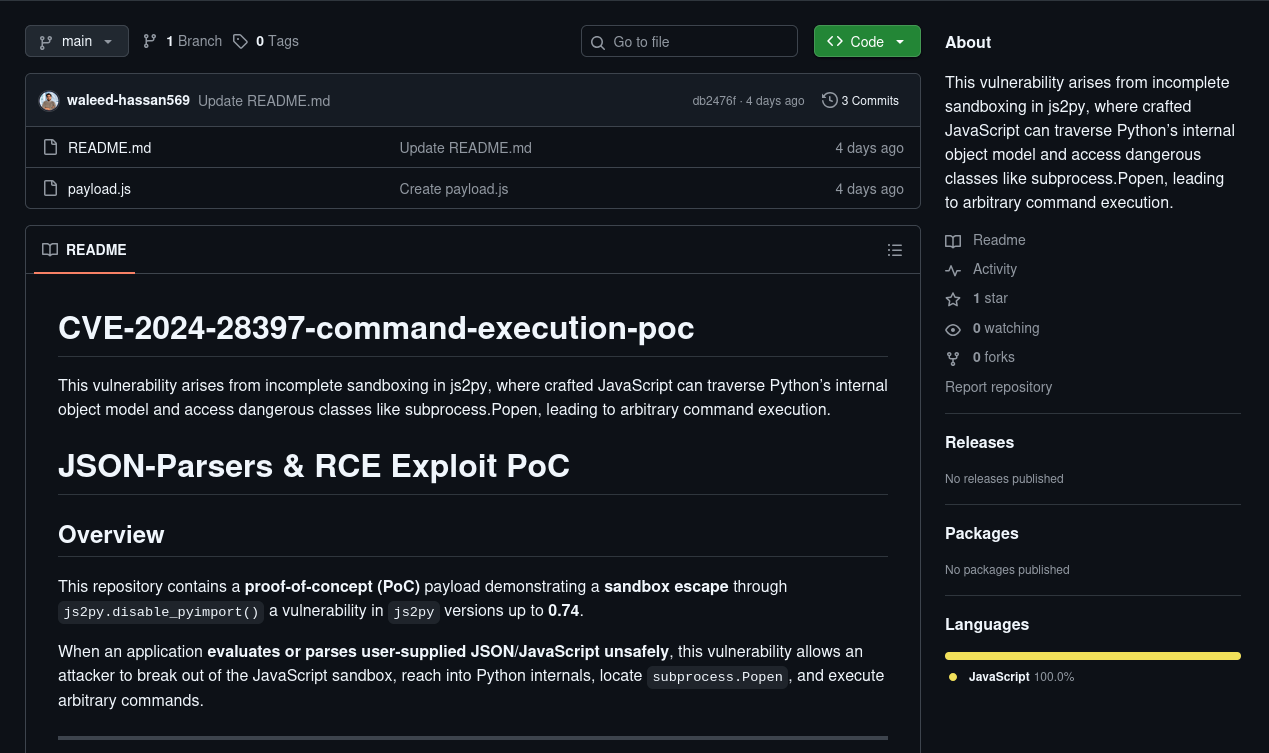The height and width of the screenshot is (753, 1269).
Task: Click the star icon in About
Action: click(953, 299)
